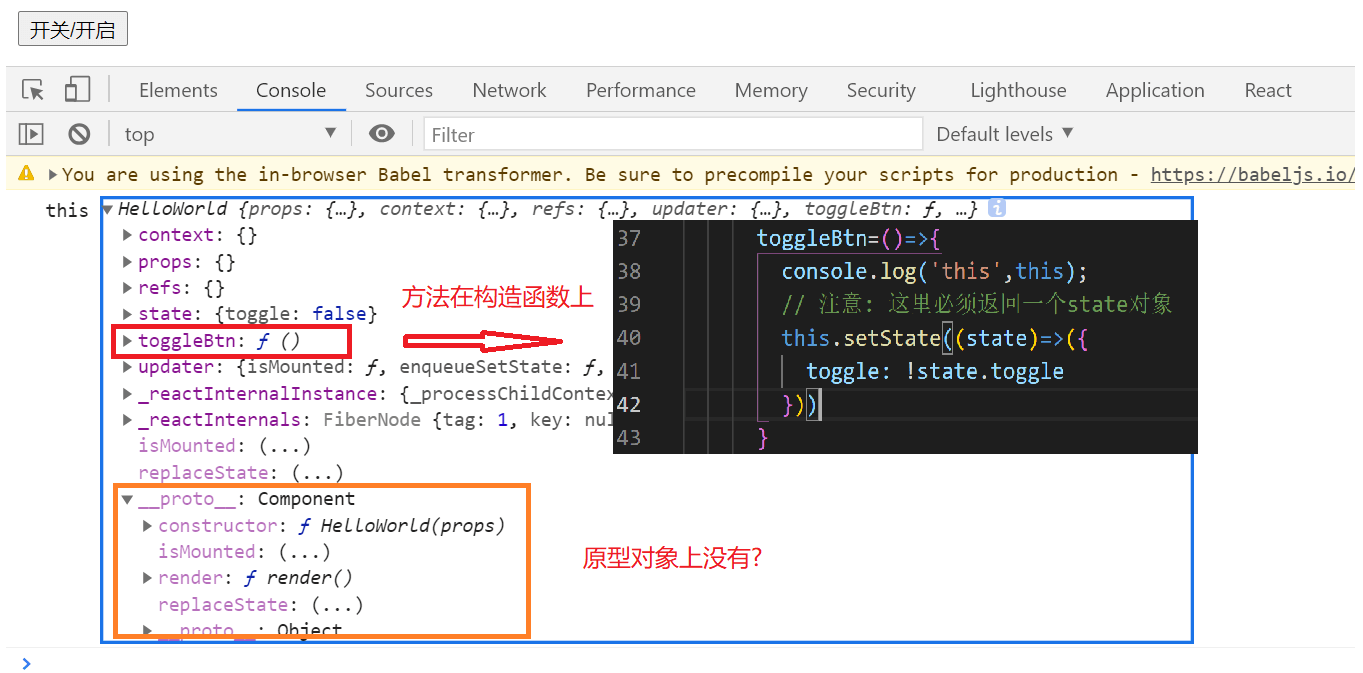Expand the updater property
Viewport: 1363px width, 673px height.
127,367
